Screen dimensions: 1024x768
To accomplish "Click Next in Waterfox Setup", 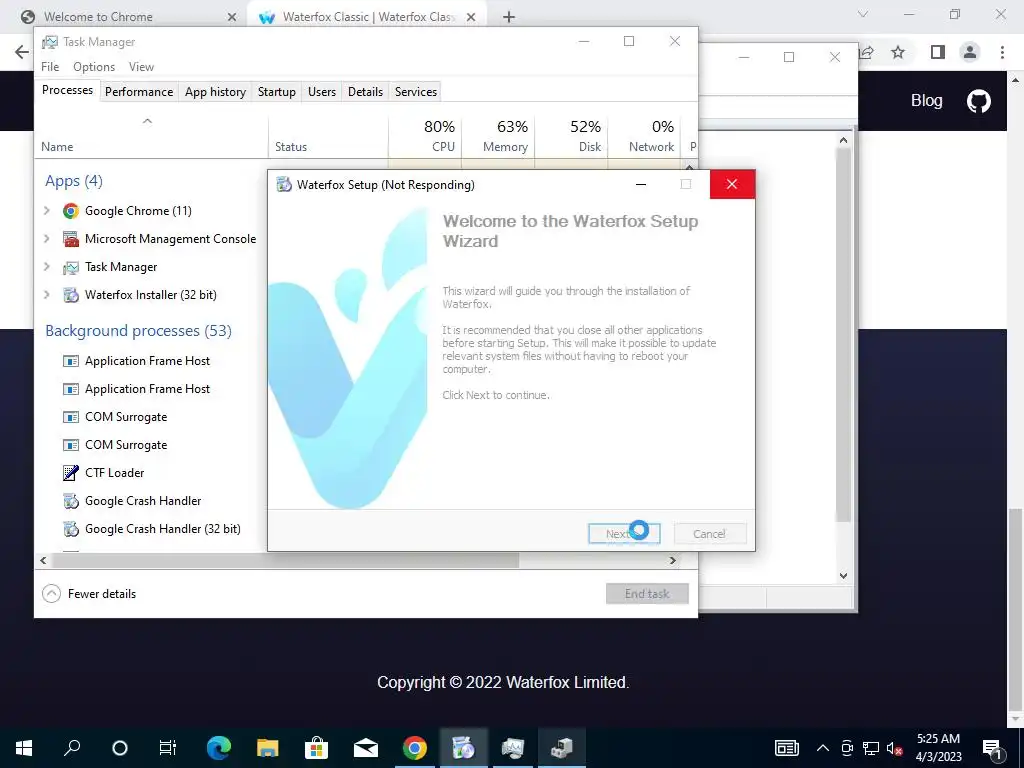I will (x=624, y=534).
